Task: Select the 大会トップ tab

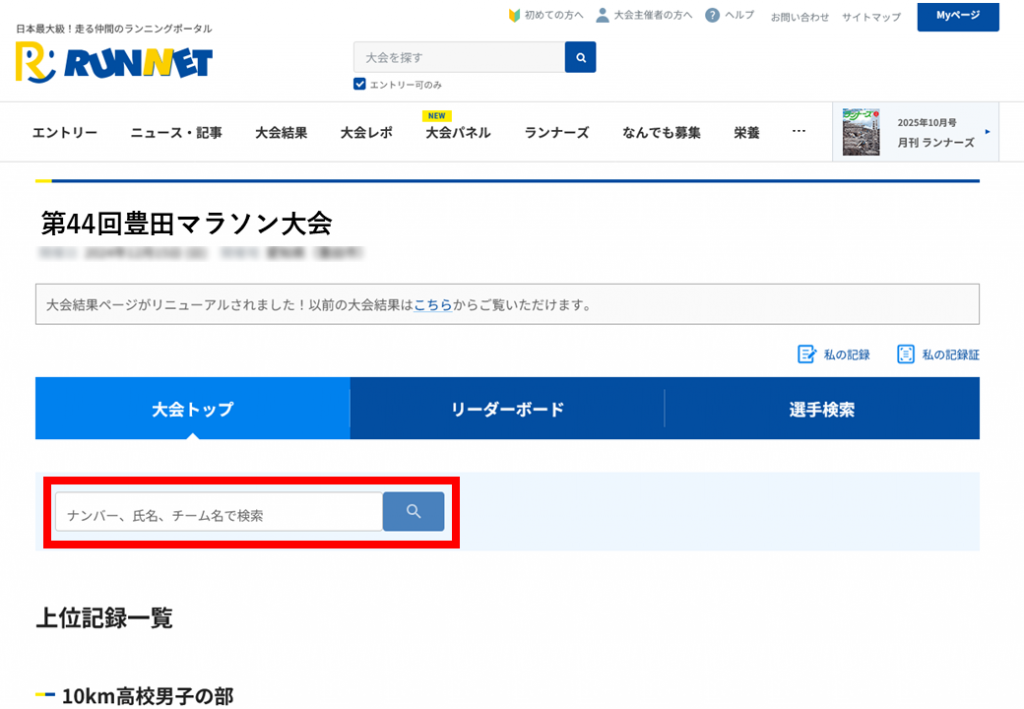Action: (192, 409)
